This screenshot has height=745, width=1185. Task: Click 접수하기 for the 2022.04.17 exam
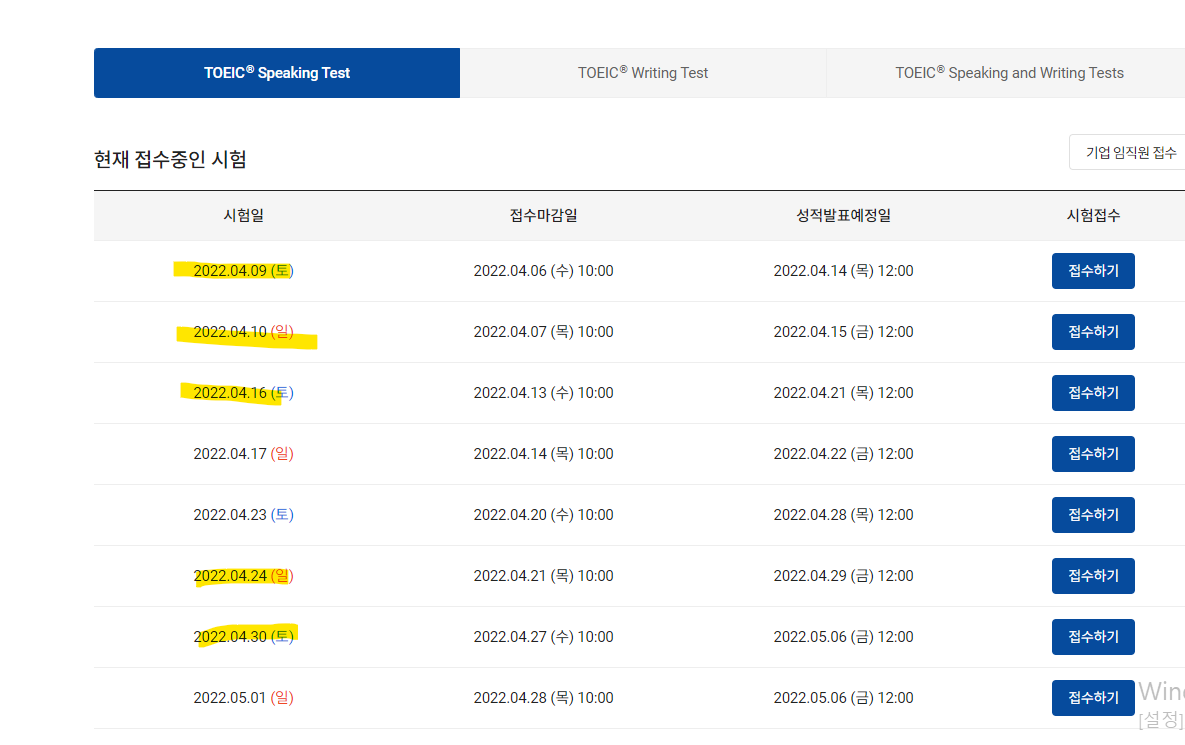[x=1093, y=454]
